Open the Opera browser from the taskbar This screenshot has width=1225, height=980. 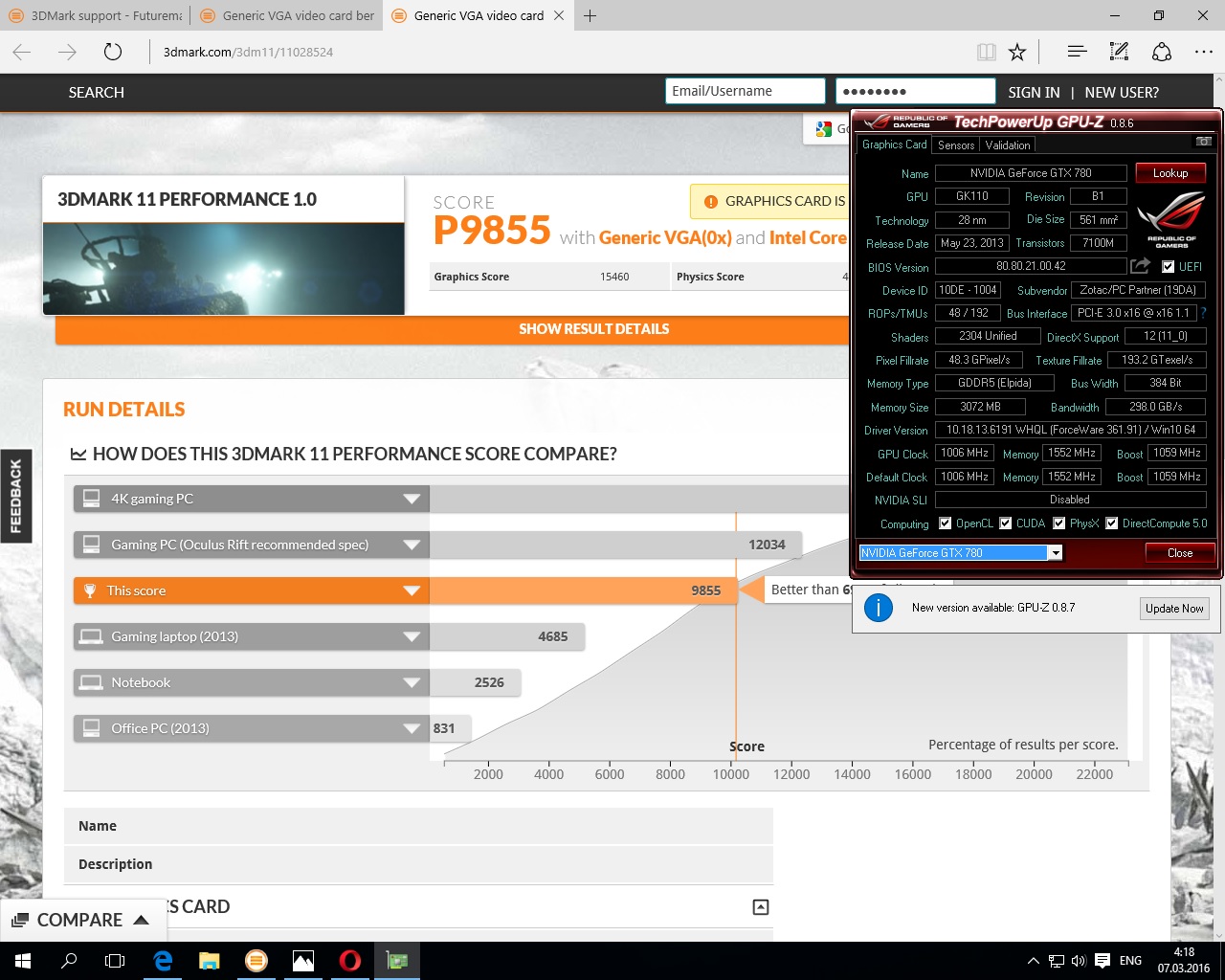point(350,961)
